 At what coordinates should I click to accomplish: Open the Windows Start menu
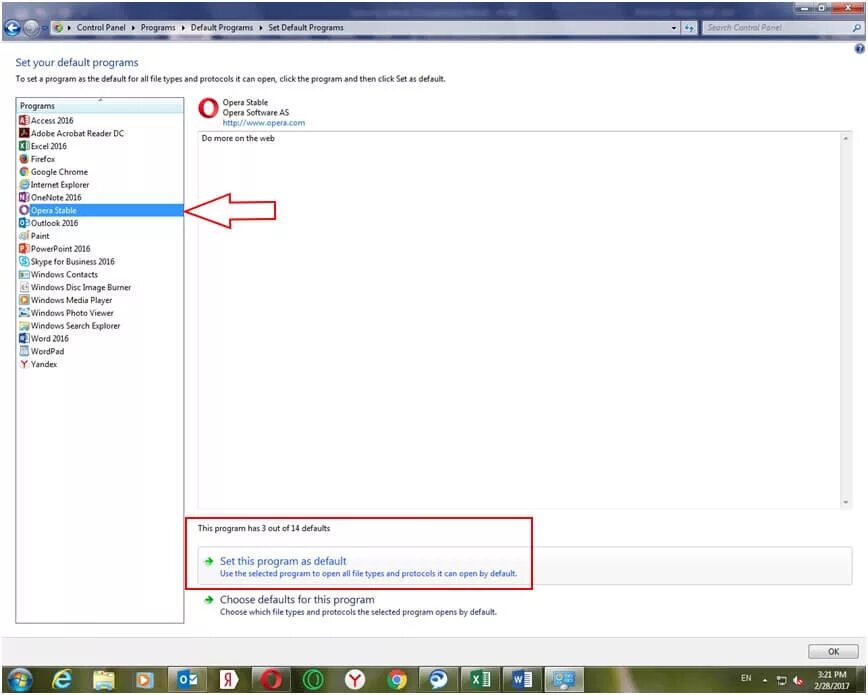pos(19,679)
